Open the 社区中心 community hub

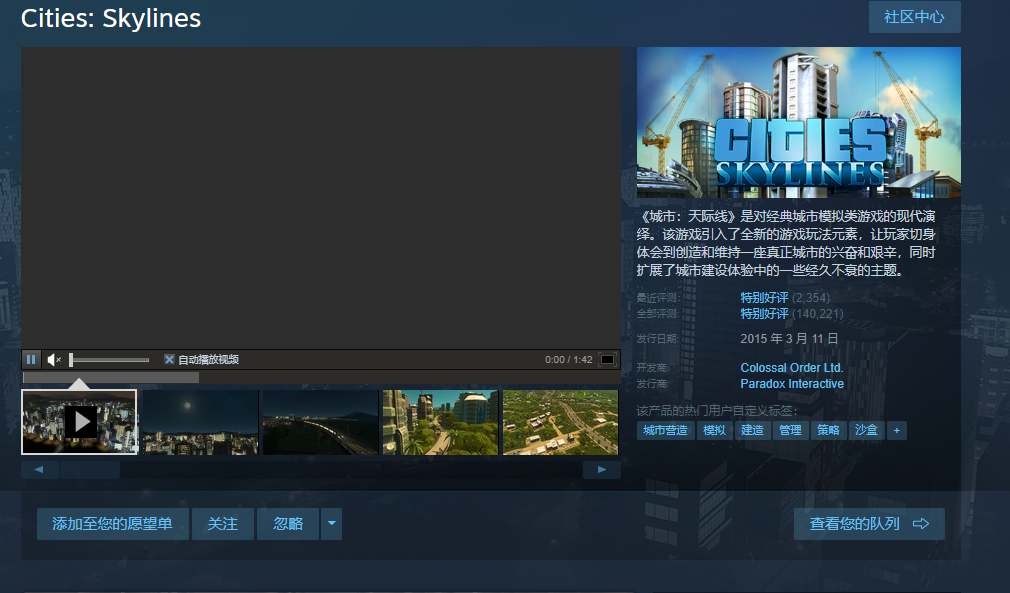915,17
